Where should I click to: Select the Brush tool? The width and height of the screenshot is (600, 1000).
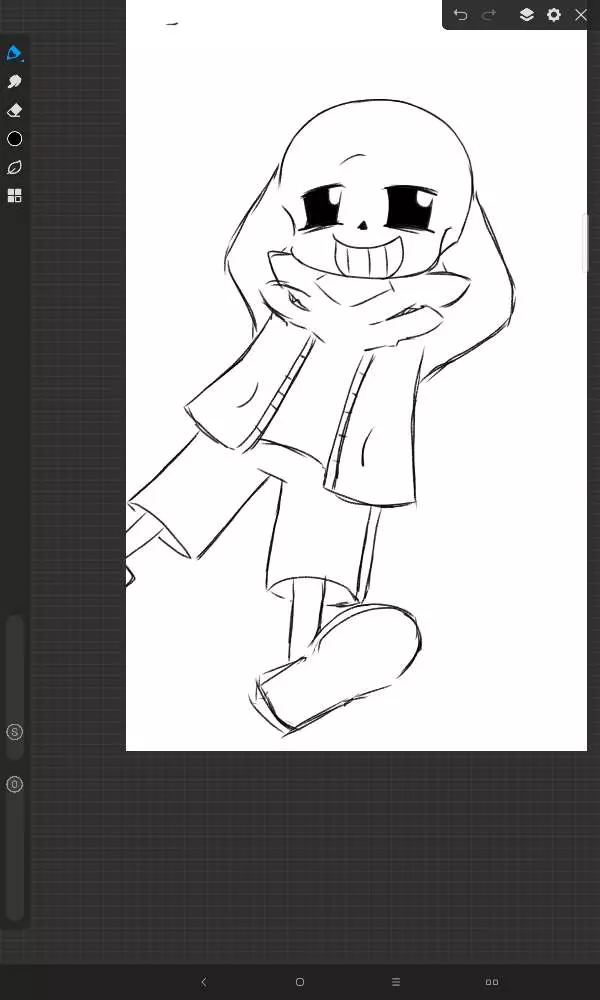pos(14,54)
